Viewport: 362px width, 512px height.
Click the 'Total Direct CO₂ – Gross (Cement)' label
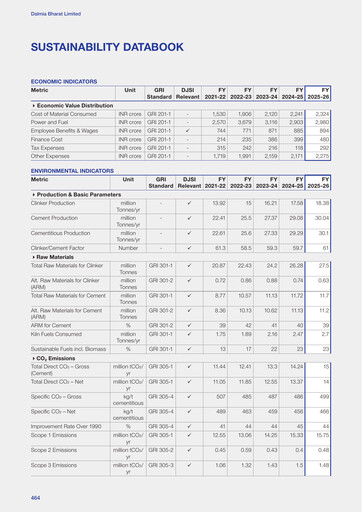(60, 370)
